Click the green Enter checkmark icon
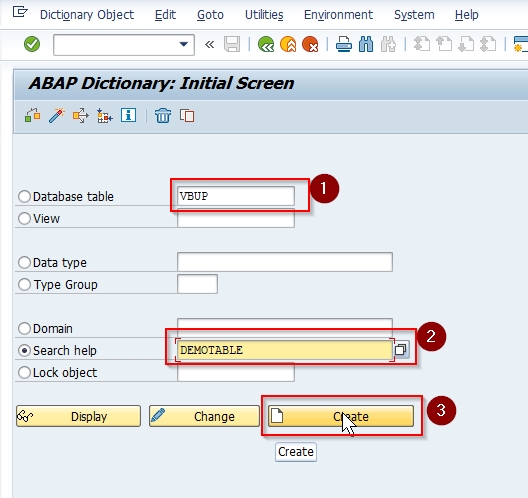The width and height of the screenshot is (528, 498). (32, 44)
